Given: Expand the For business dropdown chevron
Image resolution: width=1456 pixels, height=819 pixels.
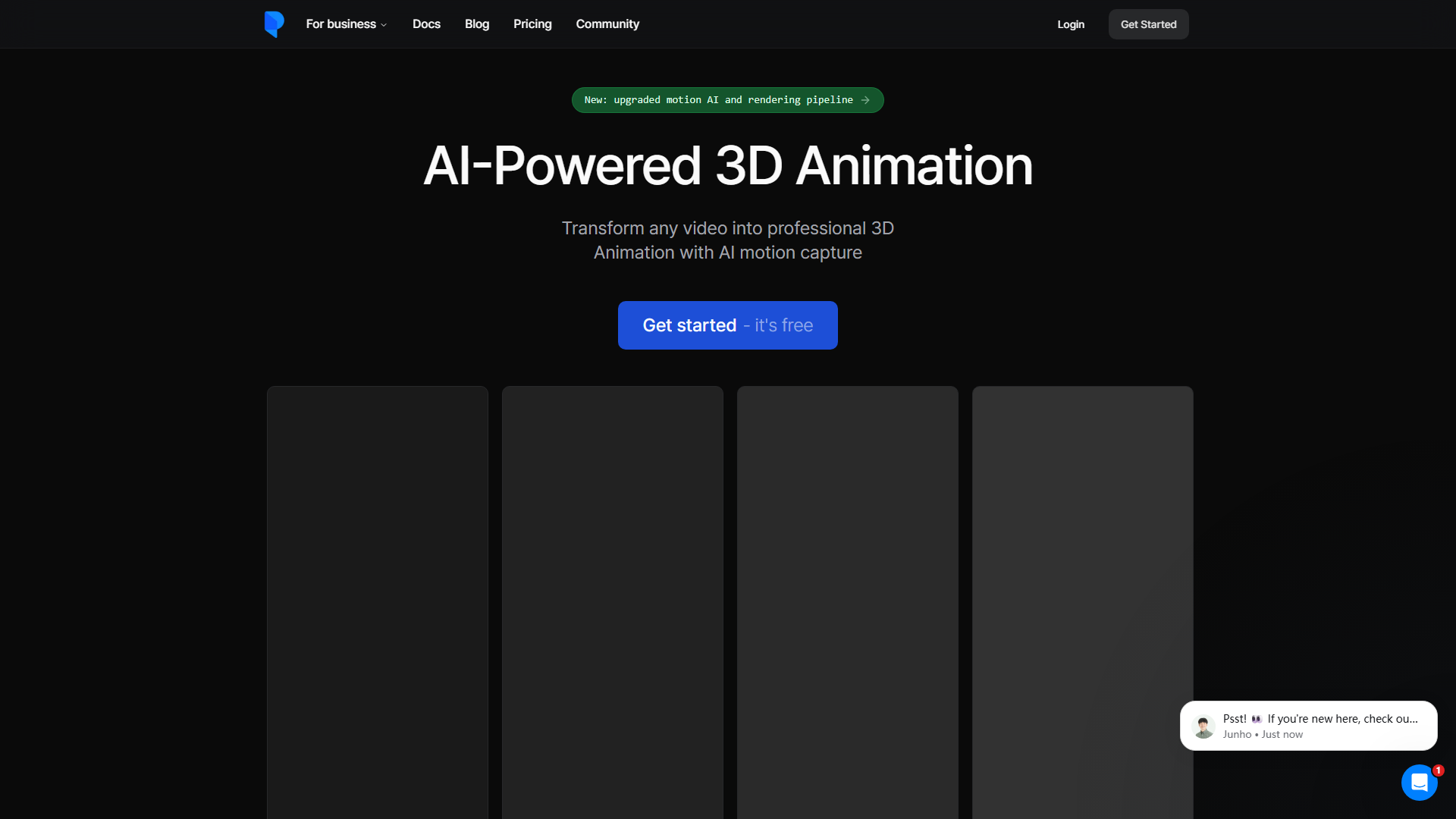Looking at the screenshot, I should coord(384,25).
